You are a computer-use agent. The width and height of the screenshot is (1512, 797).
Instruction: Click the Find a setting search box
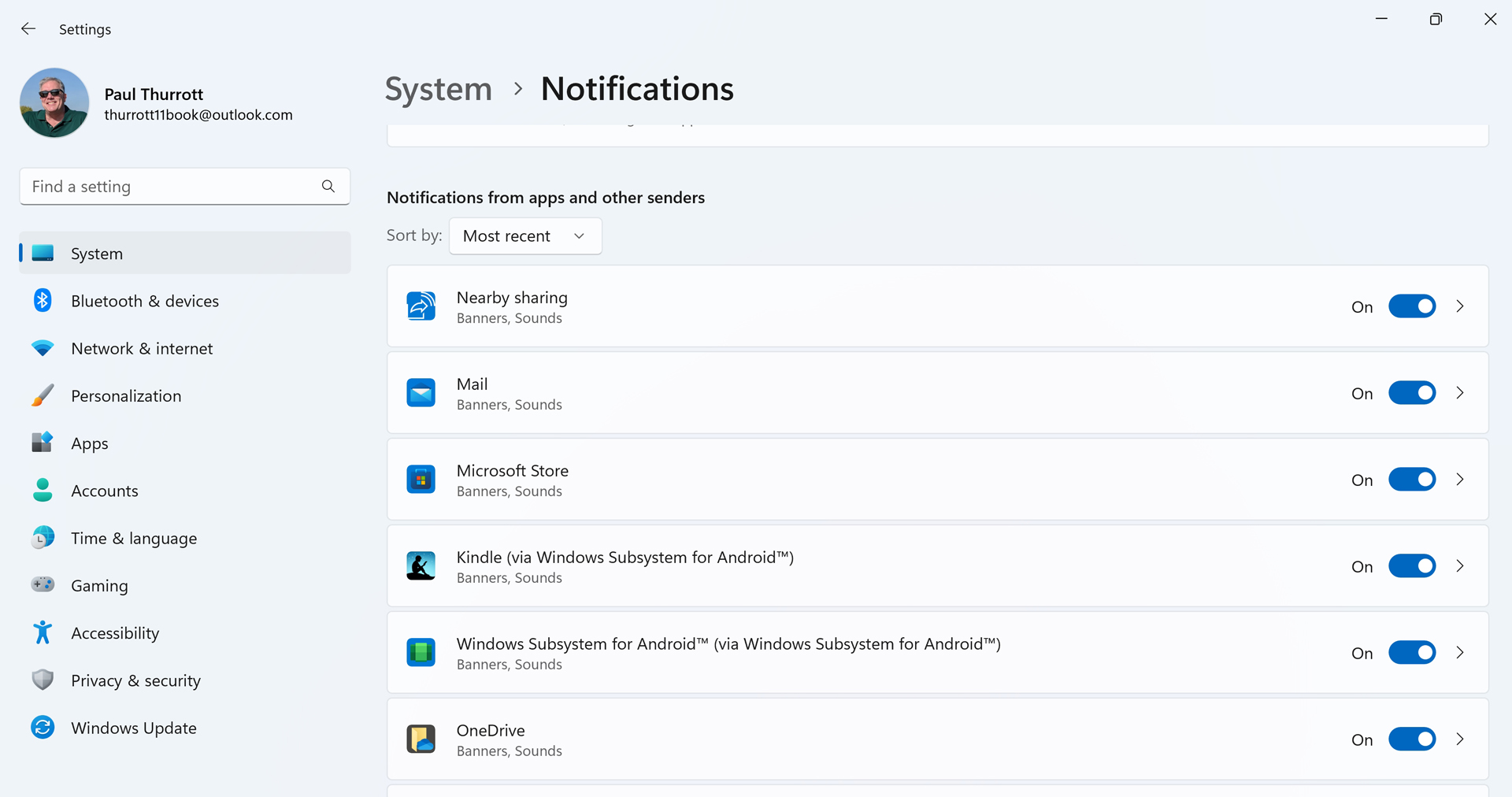pyautogui.click(x=169, y=187)
